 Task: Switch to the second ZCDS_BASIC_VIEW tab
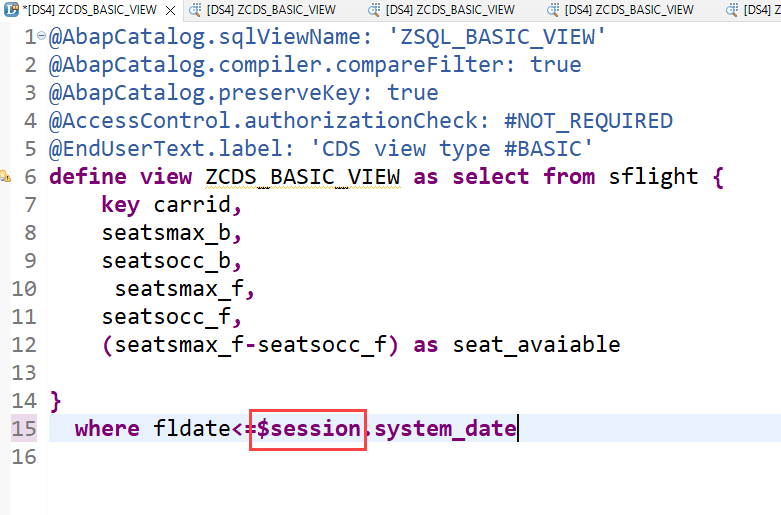(272, 10)
